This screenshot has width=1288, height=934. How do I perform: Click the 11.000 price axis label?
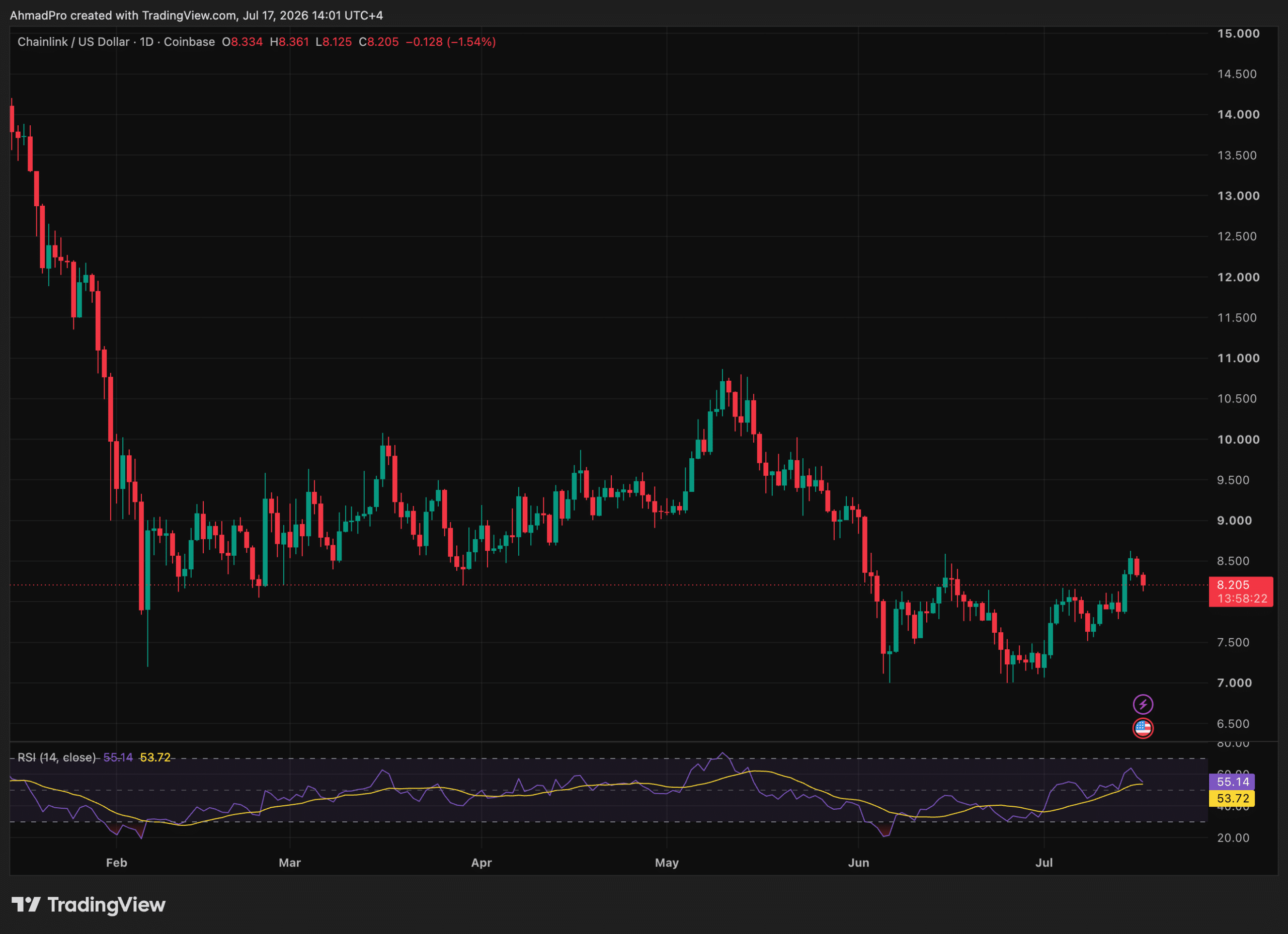[x=1238, y=358]
